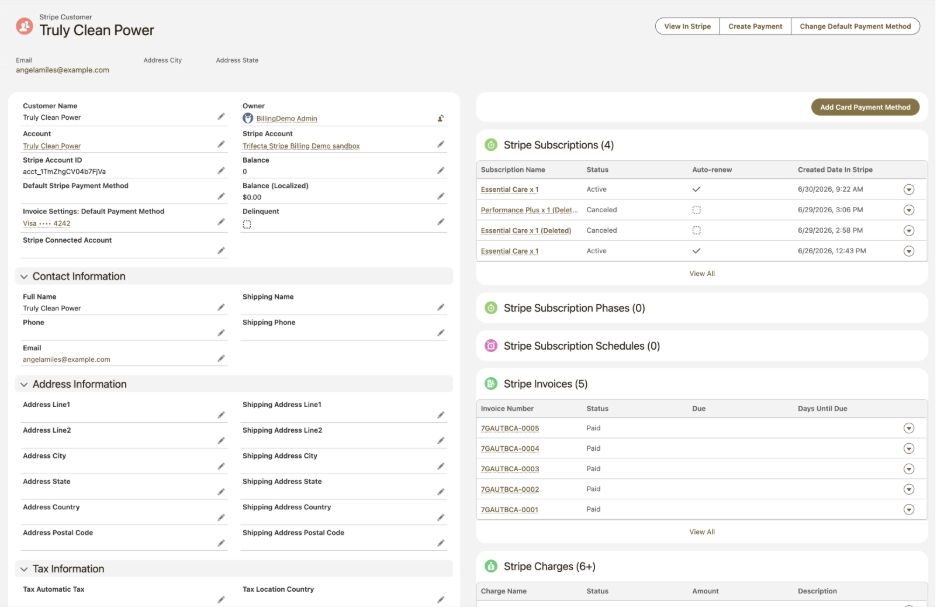The height and width of the screenshot is (607, 936).
Task: Open the Visa 4242 payment method link
Action: pyautogui.click(x=47, y=224)
